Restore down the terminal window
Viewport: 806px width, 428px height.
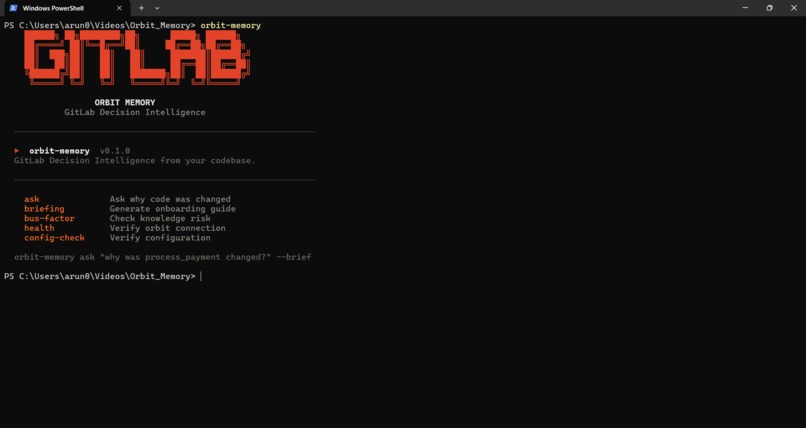click(770, 8)
